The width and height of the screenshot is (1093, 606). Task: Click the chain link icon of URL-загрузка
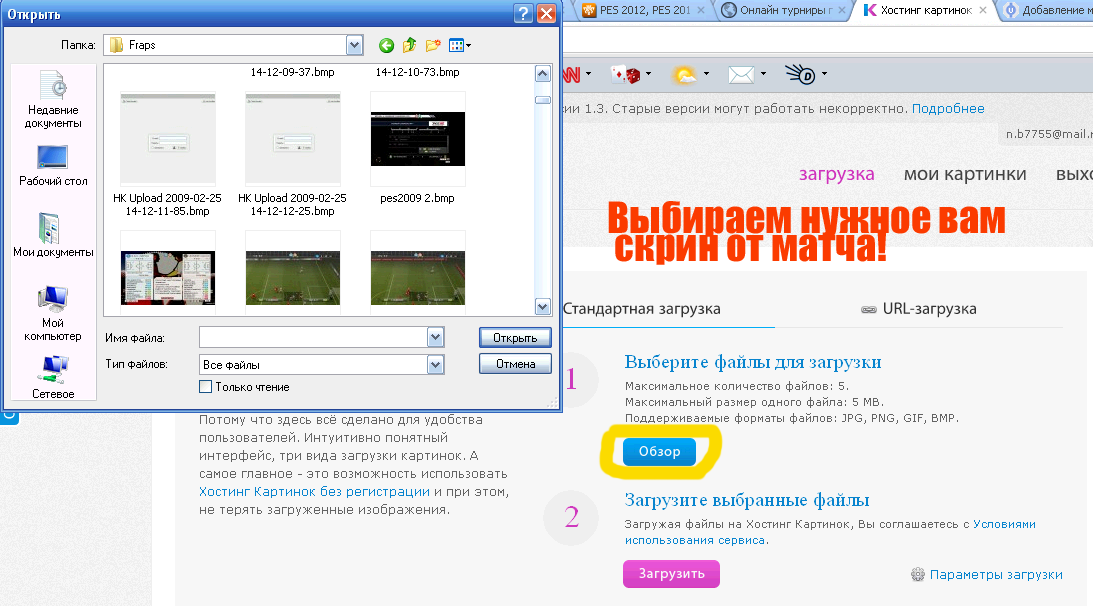click(869, 310)
